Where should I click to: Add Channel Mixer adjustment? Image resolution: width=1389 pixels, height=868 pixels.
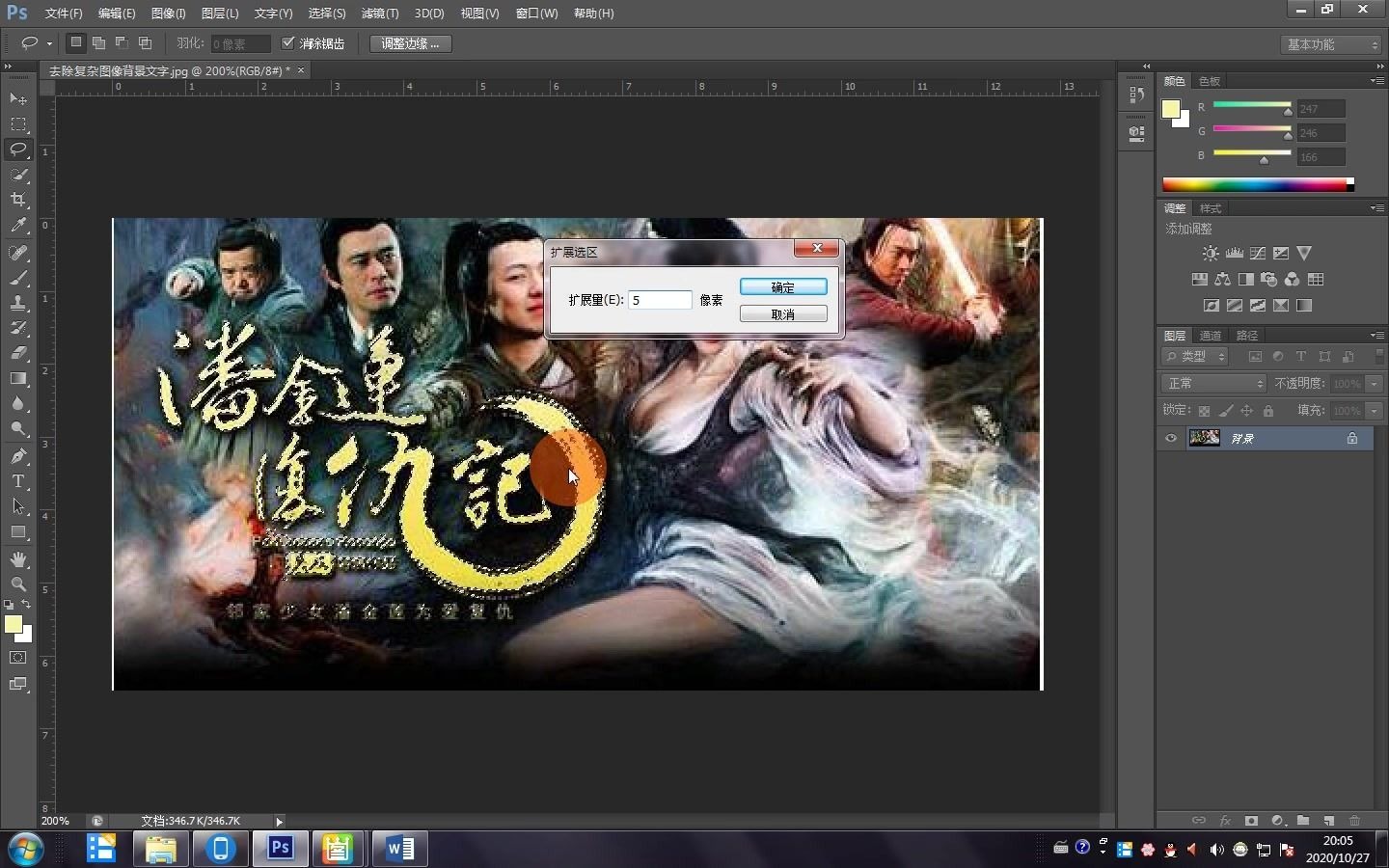pyautogui.click(x=1293, y=279)
